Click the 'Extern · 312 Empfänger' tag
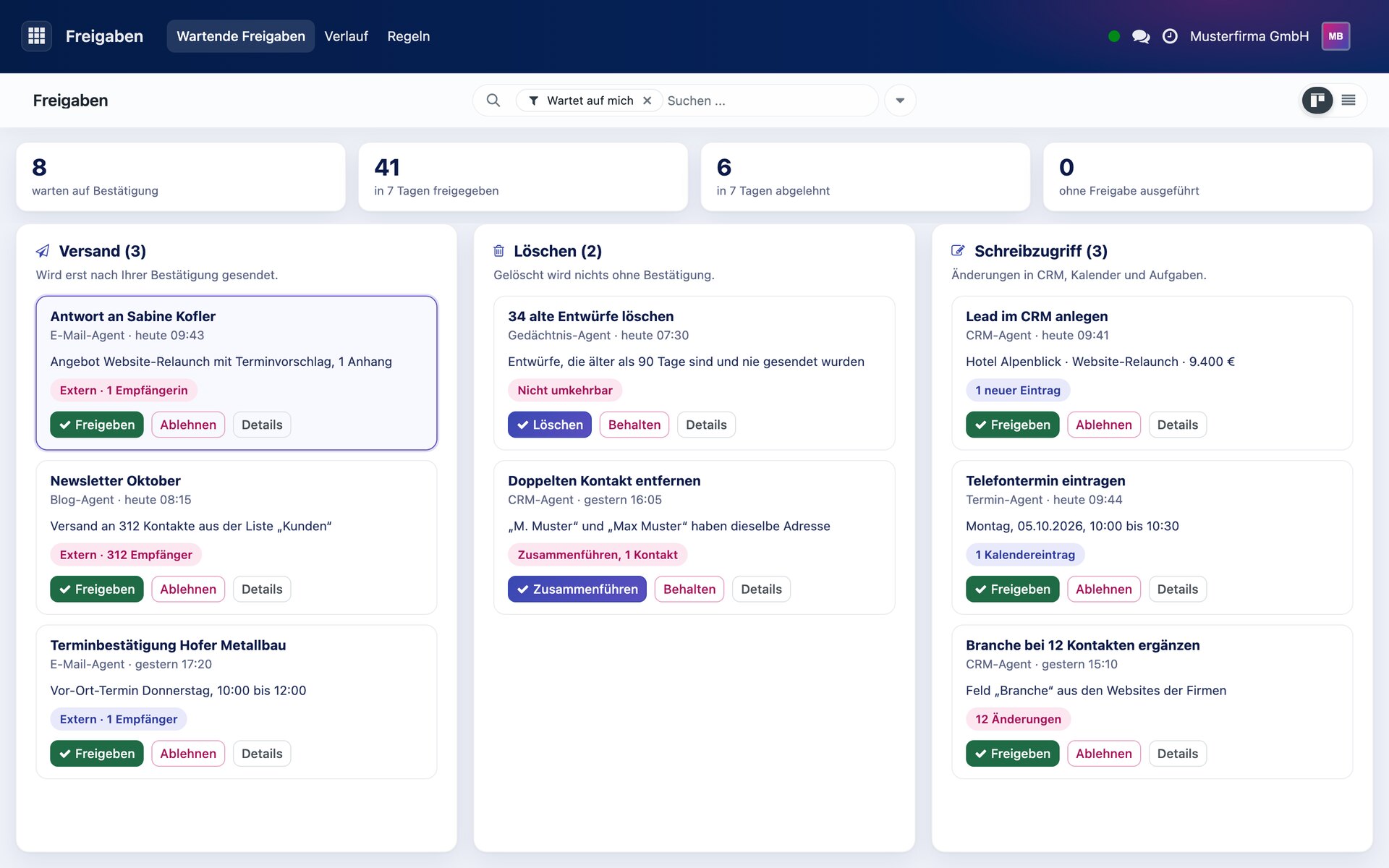This screenshot has width=1389, height=868. (126, 555)
